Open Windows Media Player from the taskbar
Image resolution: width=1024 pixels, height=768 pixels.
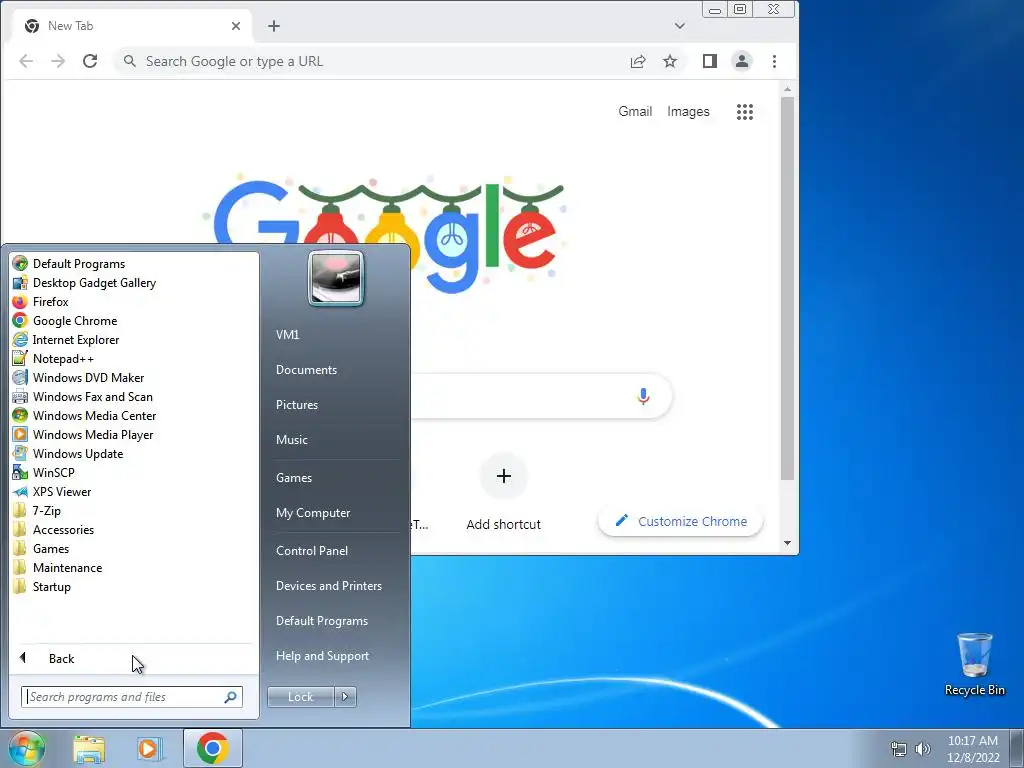pos(149,749)
